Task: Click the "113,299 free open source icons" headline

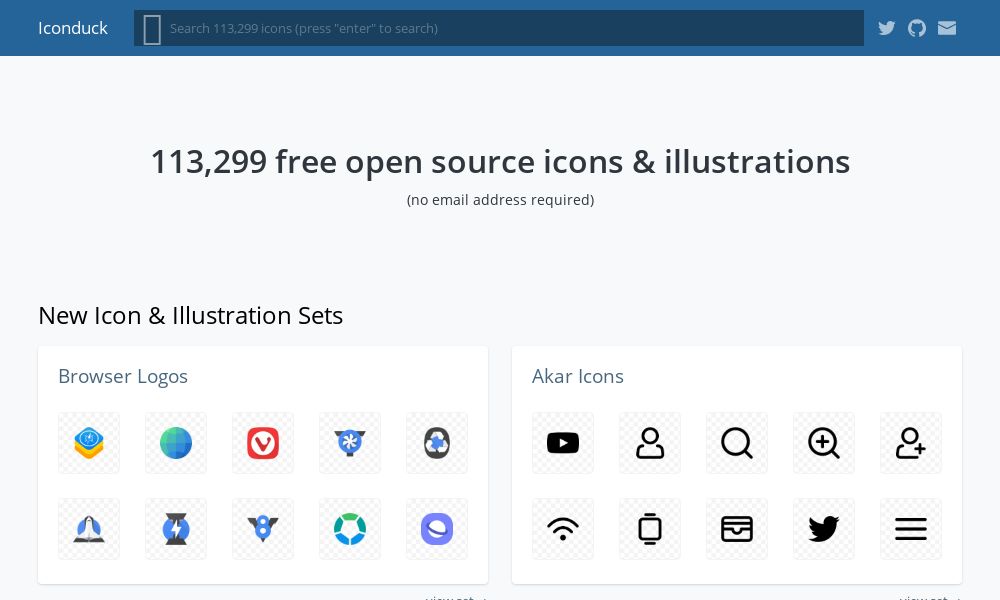Action: coord(500,162)
